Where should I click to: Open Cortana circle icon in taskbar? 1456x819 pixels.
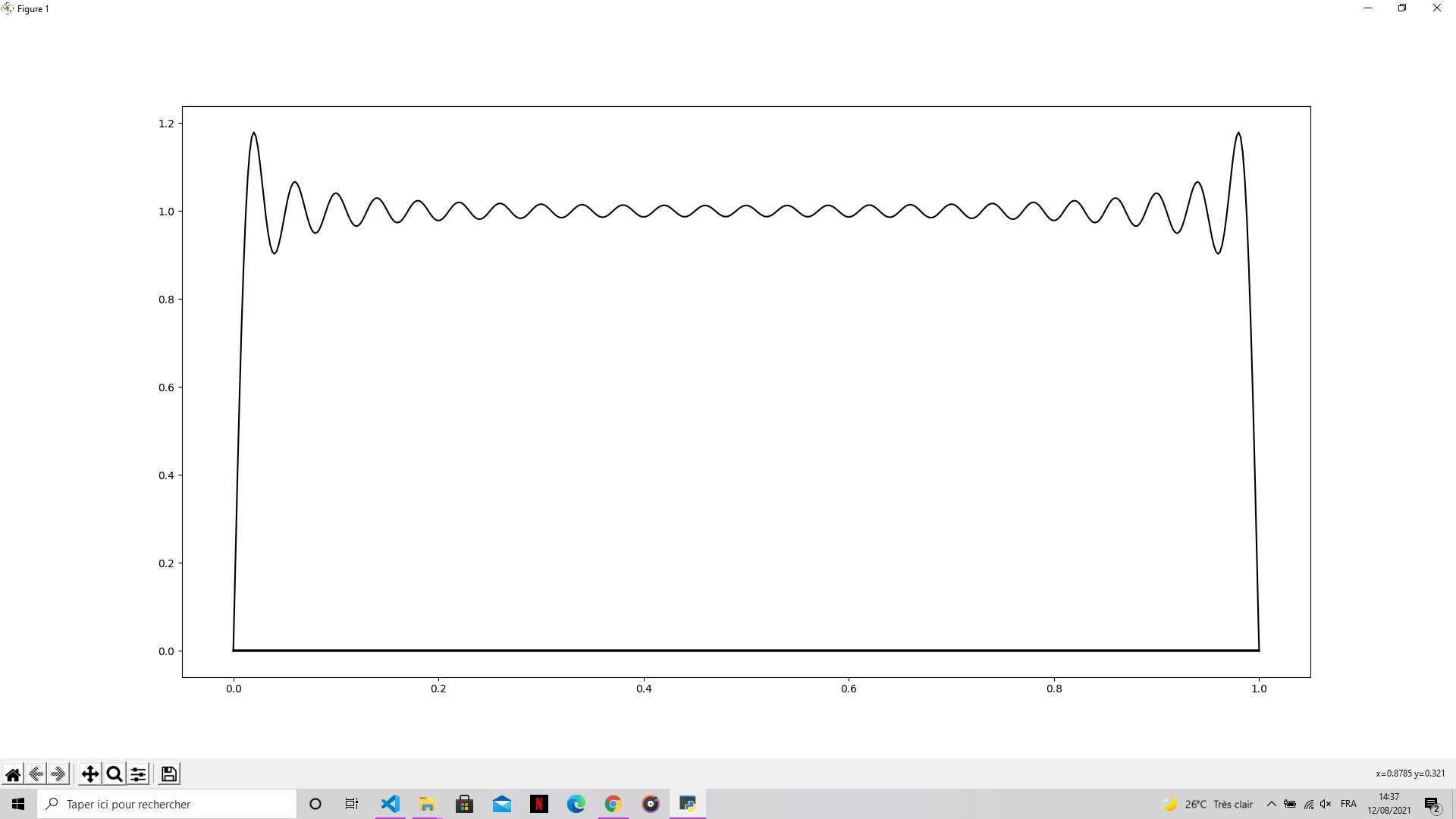tap(315, 804)
